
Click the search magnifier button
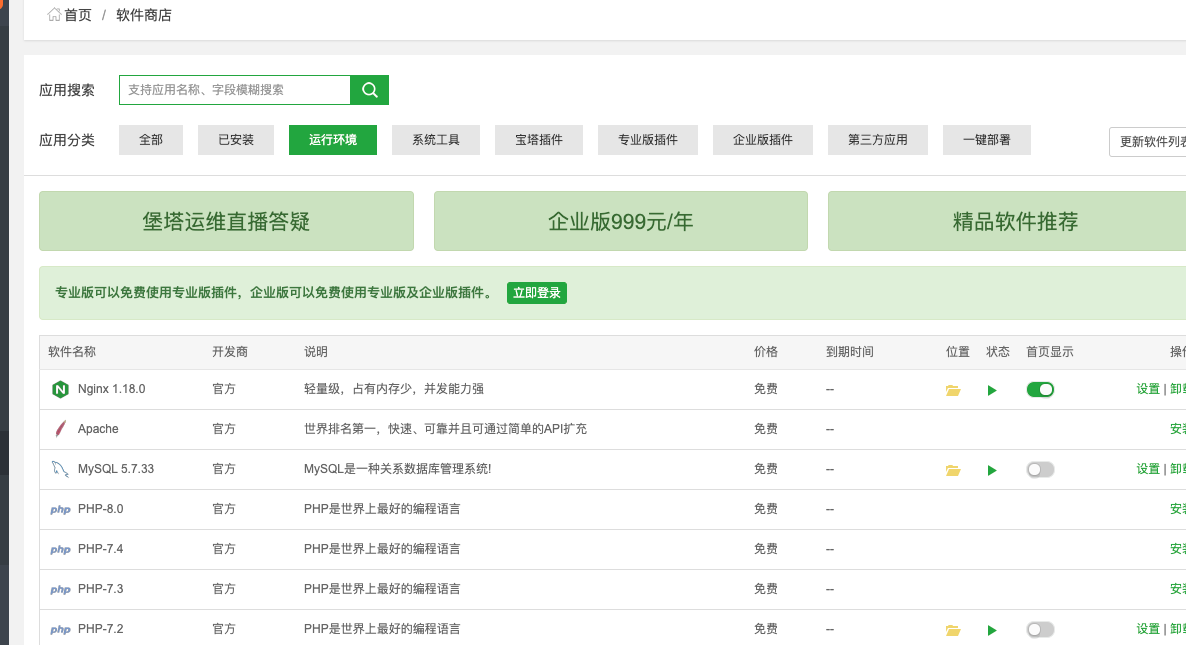pos(369,89)
